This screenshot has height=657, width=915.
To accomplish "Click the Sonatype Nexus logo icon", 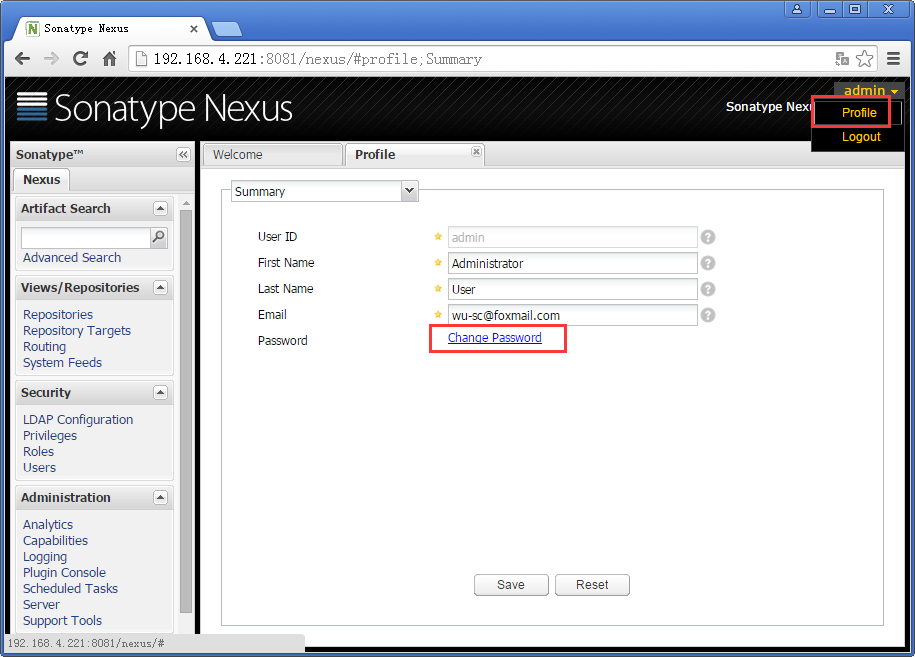I will (x=32, y=106).
